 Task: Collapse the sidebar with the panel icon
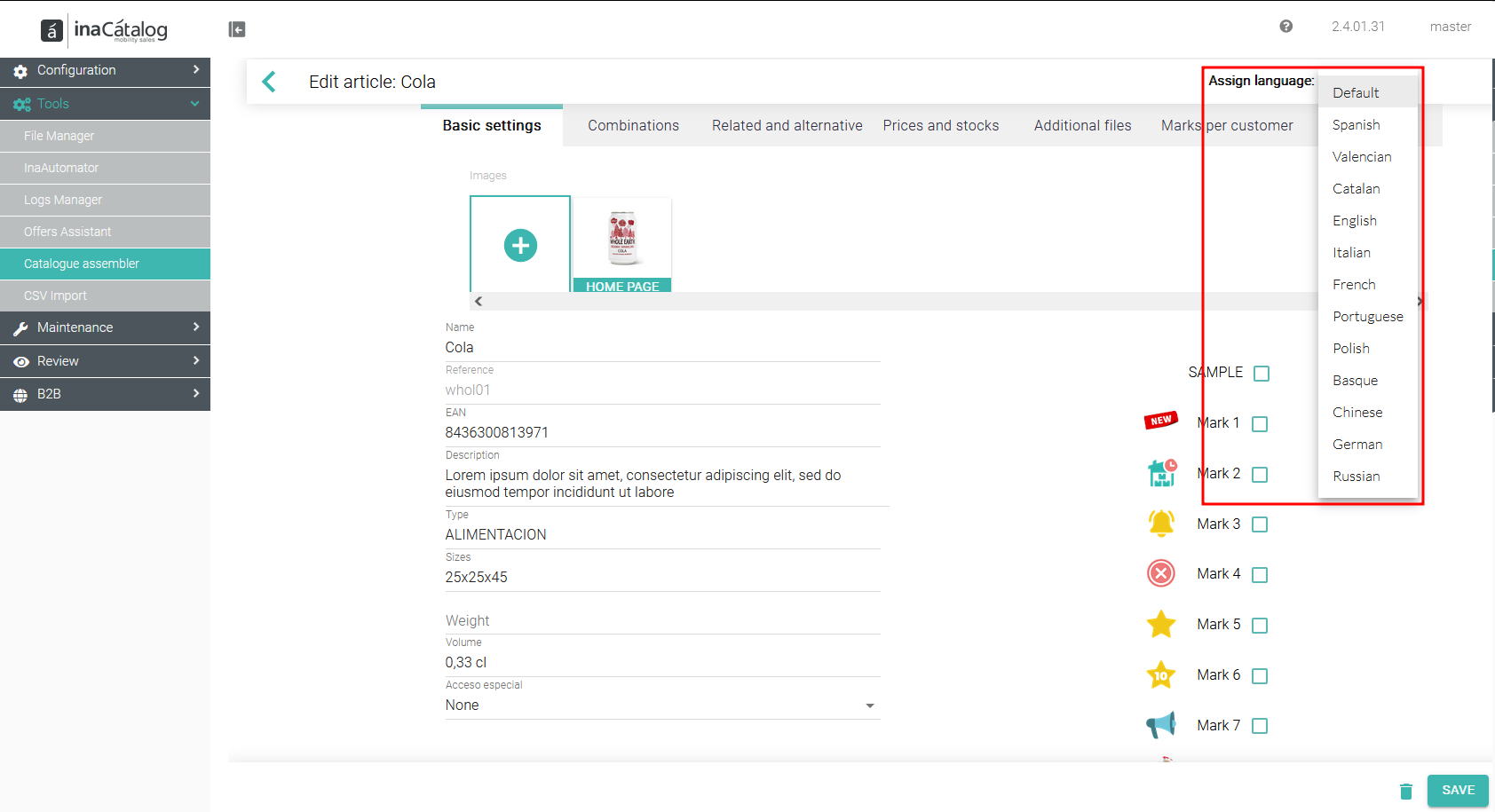[x=237, y=29]
